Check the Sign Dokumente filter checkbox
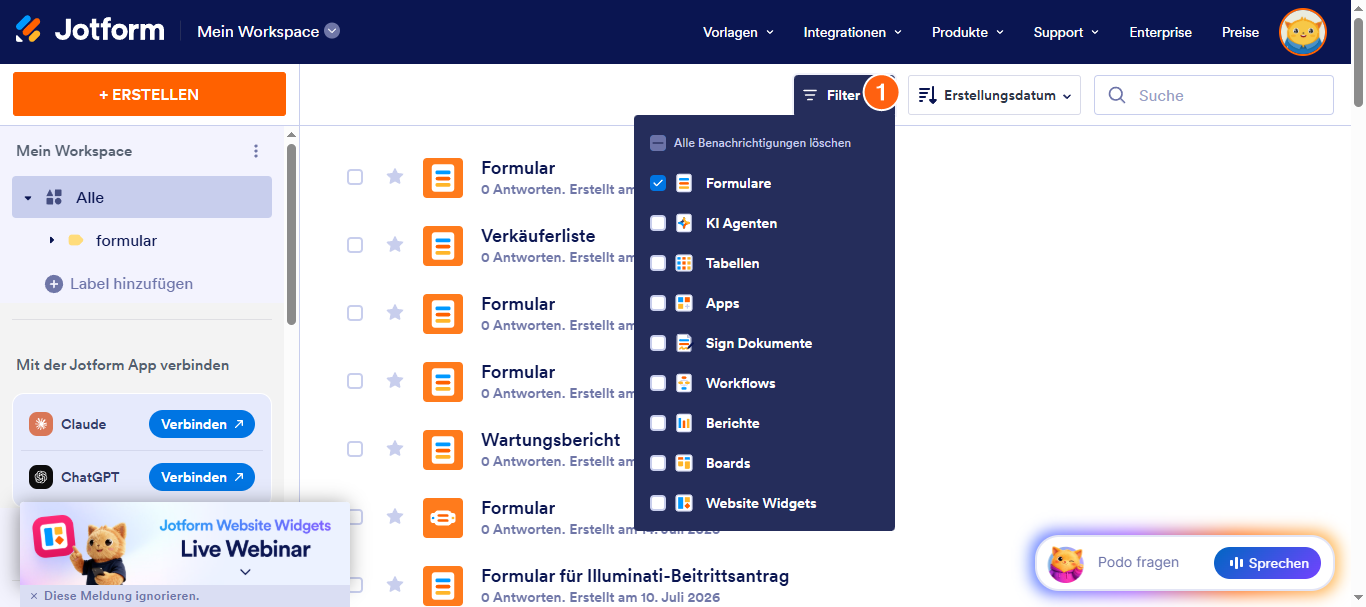The height and width of the screenshot is (607, 1366). point(658,343)
